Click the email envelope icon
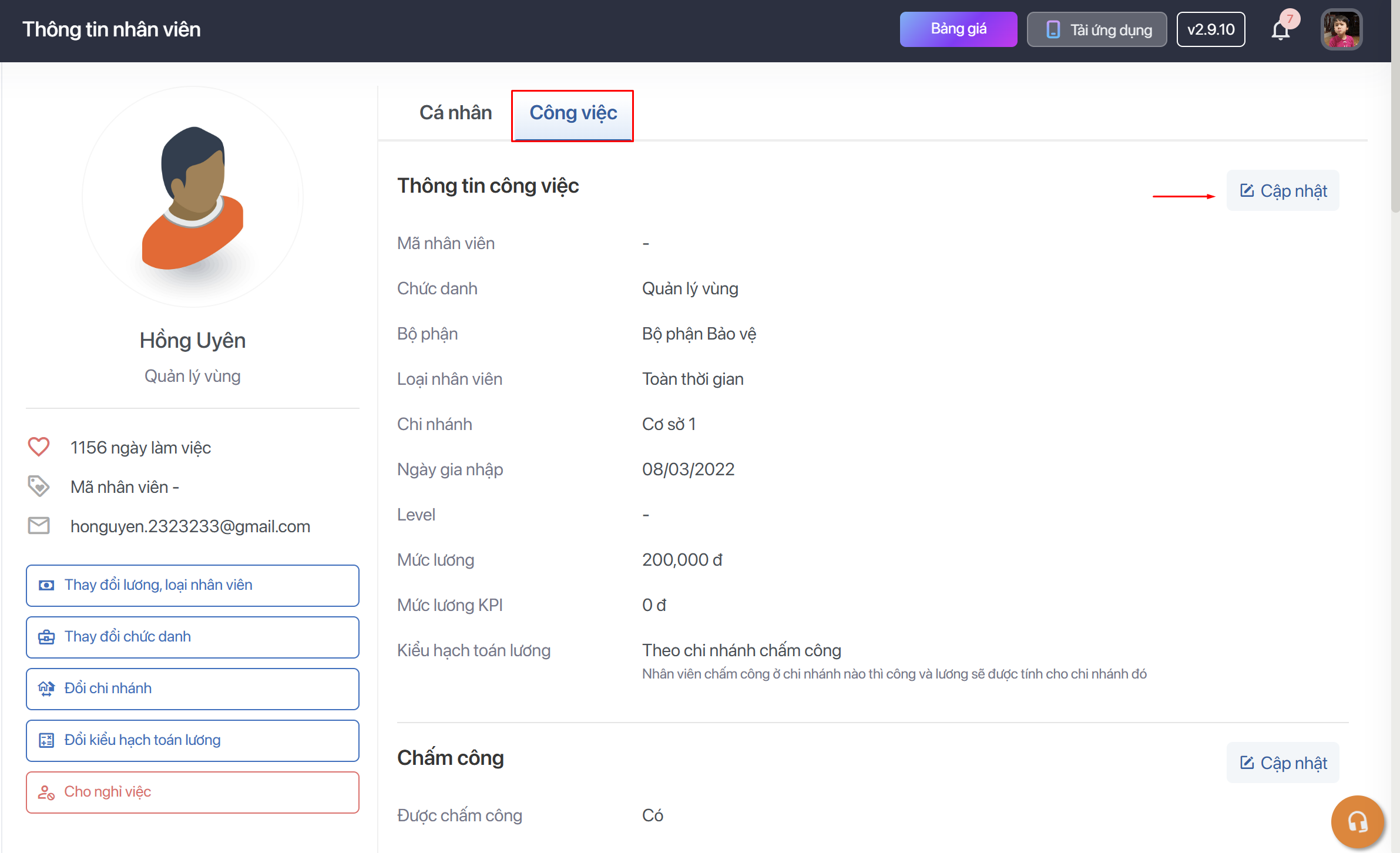Image resolution: width=1400 pixels, height=853 pixels. coord(39,525)
